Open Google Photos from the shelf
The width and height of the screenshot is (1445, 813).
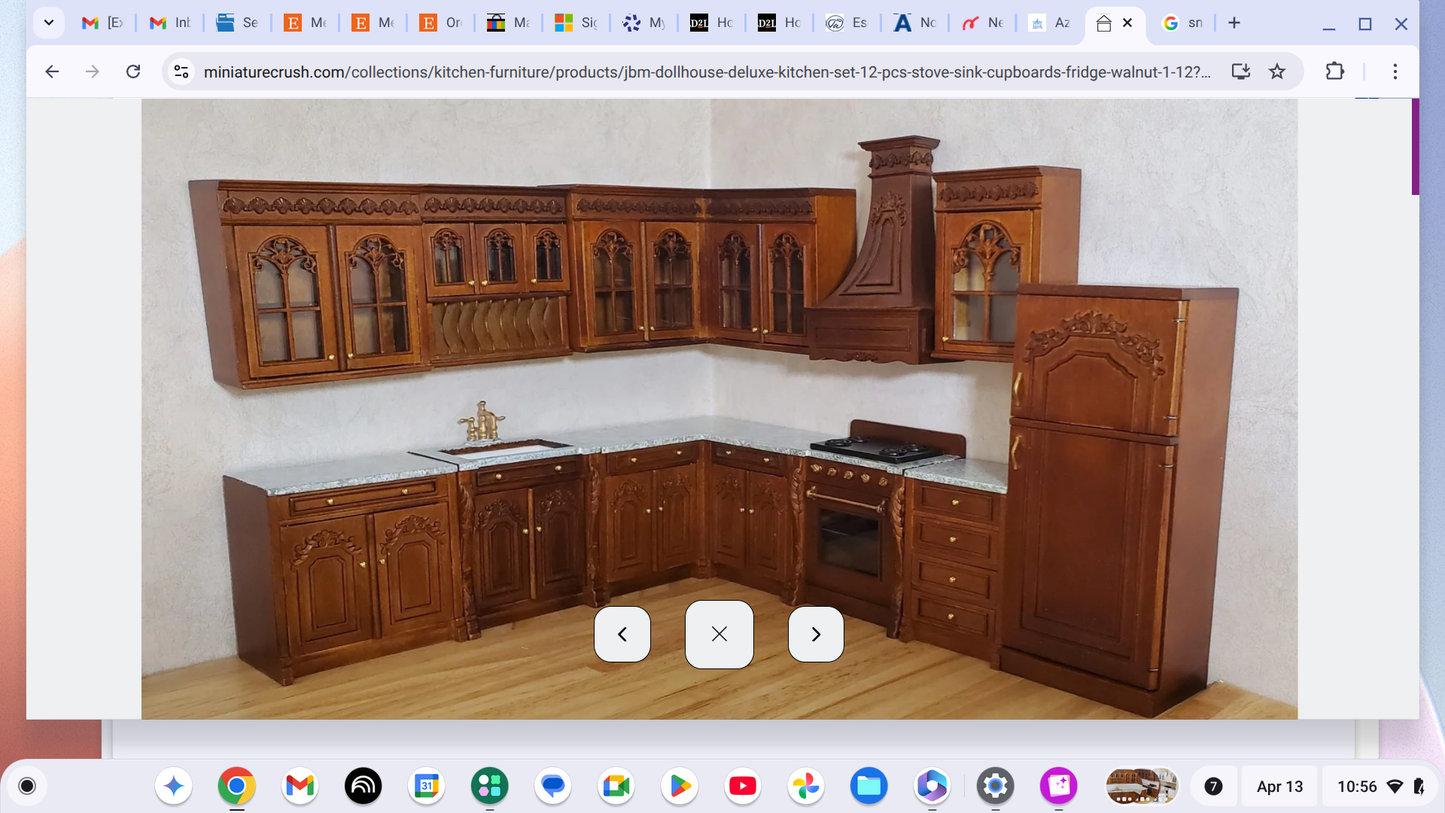[806, 787]
